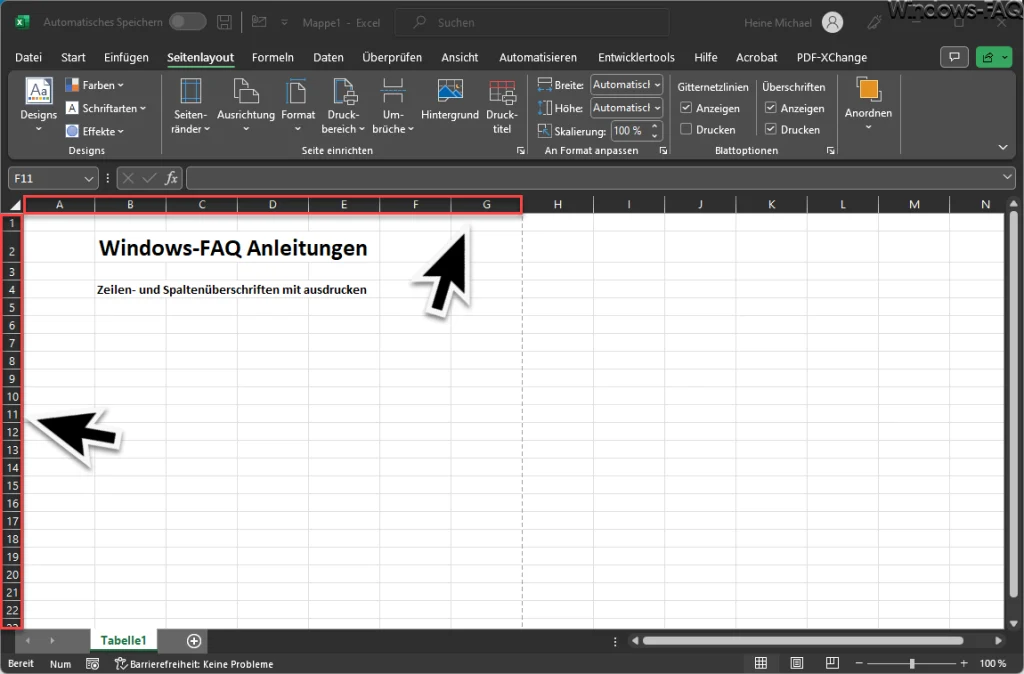Image resolution: width=1024 pixels, height=674 pixels.
Task: Collapse the ribbon with the chevron
Action: pyautogui.click(x=1003, y=148)
